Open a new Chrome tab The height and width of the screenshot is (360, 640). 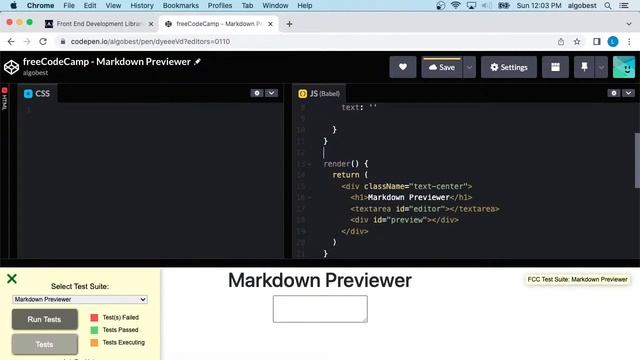pyautogui.click(x=289, y=24)
